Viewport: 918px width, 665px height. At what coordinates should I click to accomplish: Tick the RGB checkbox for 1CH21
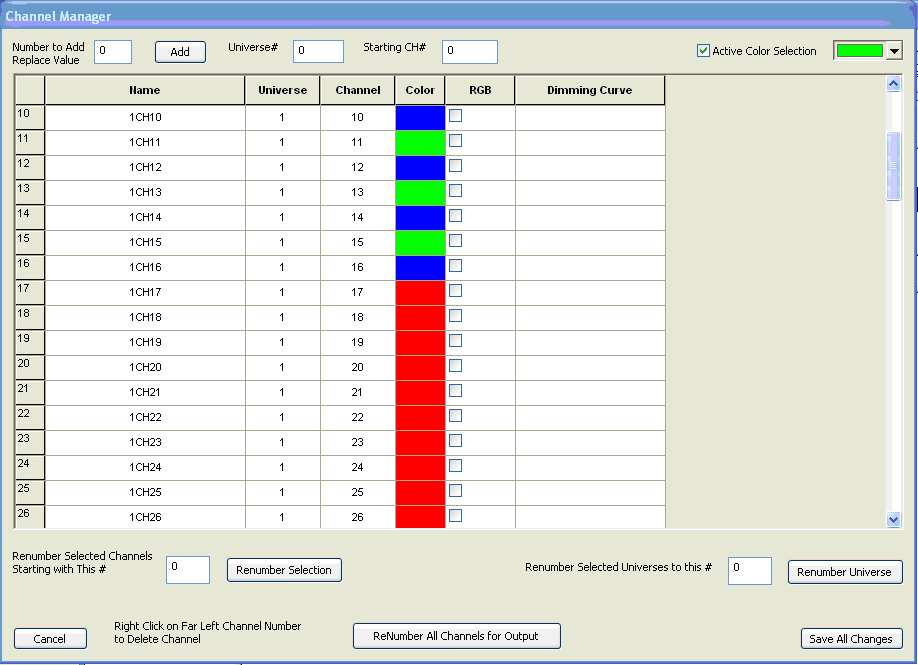(x=455, y=390)
